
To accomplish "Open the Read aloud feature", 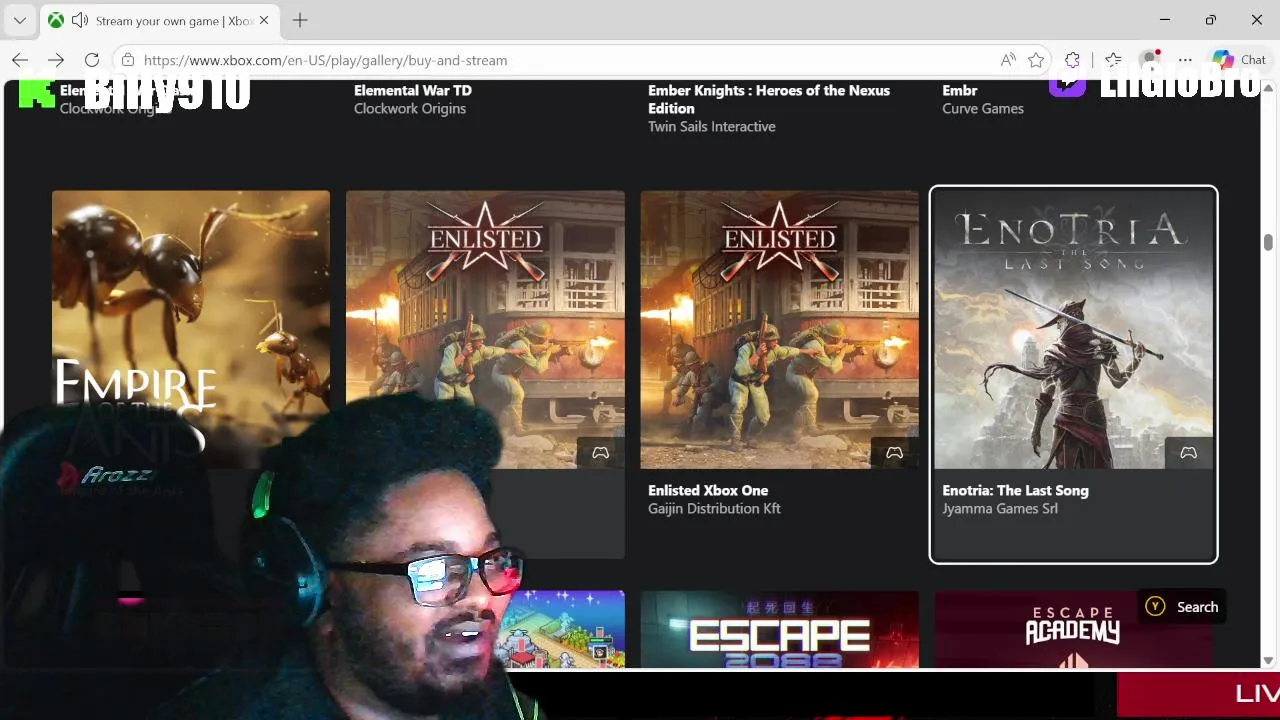I will (x=1008, y=60).
